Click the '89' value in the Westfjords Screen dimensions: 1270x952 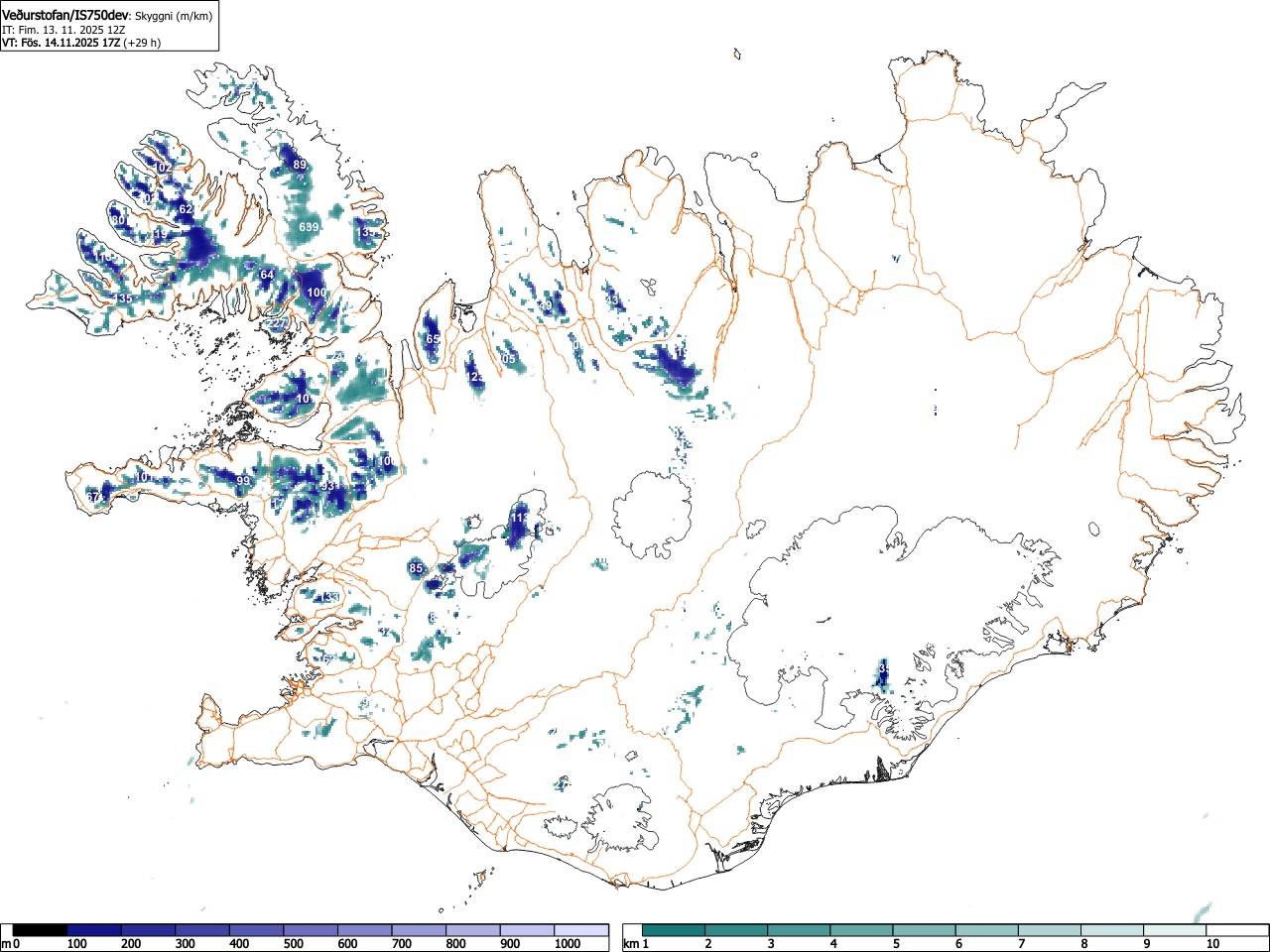(300, 165)
